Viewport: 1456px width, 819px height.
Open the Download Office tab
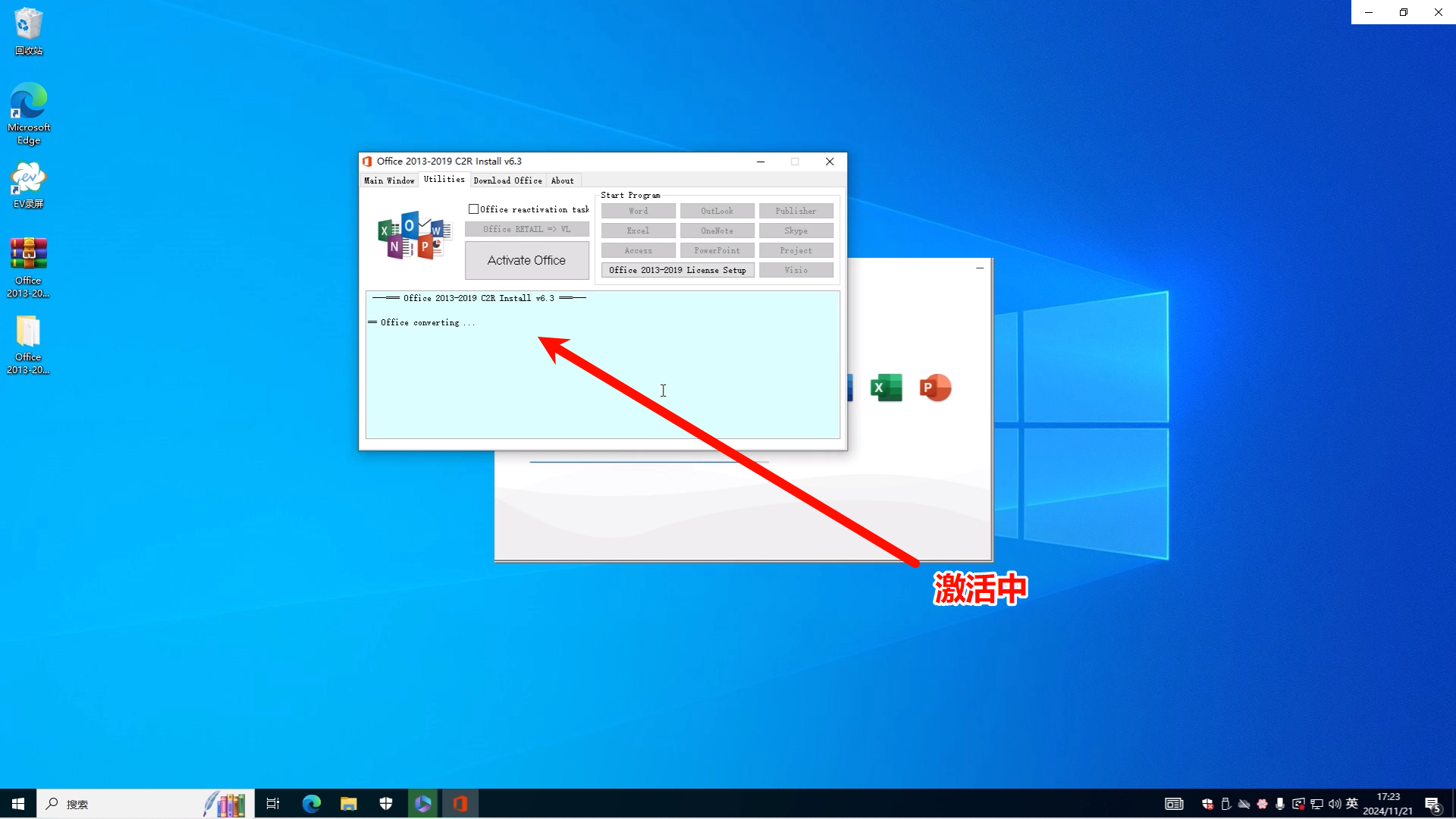pyautogui.click(x=507, y=180)
